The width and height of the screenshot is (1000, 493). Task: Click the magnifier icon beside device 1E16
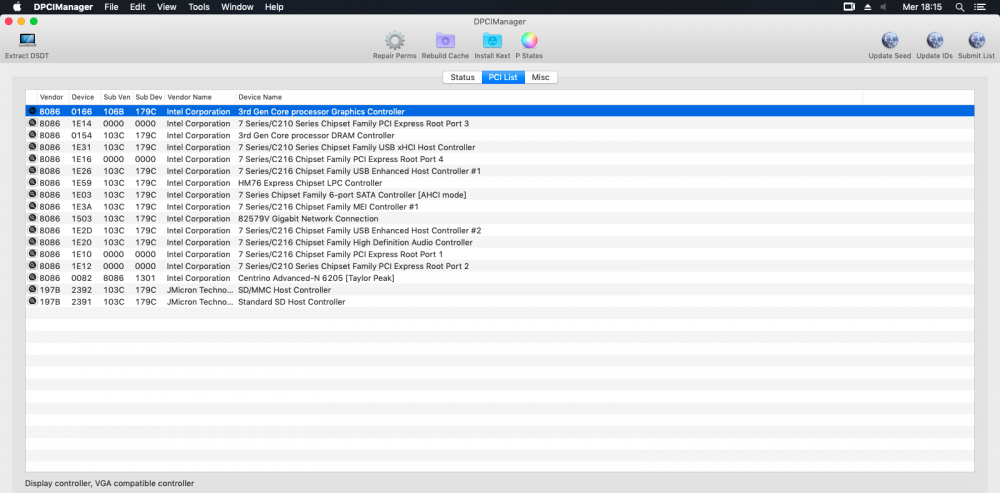pyautogui.click(x=32, y=159)
